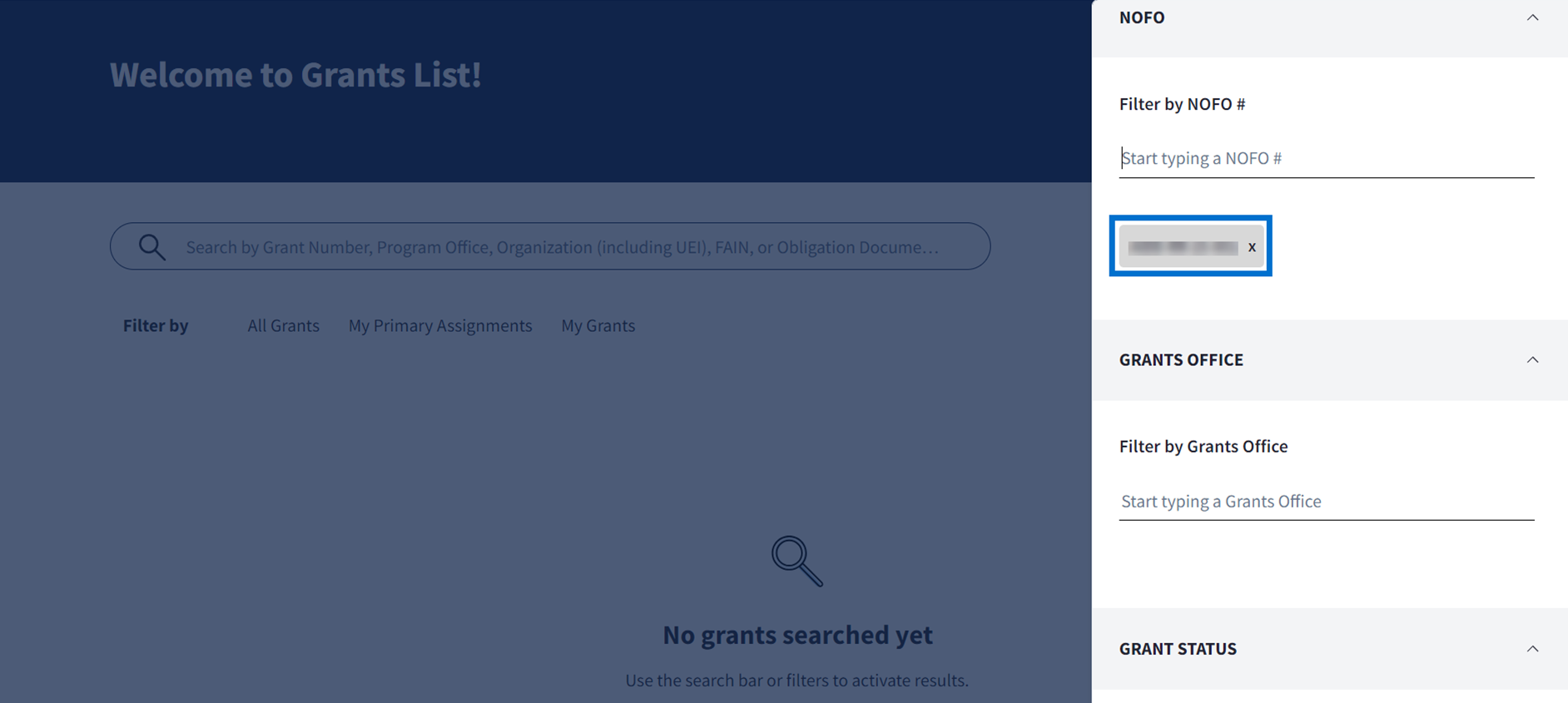Focus the grant search bar input
This screenshot has width=1568, height=703.
click(x=562, y=247)
